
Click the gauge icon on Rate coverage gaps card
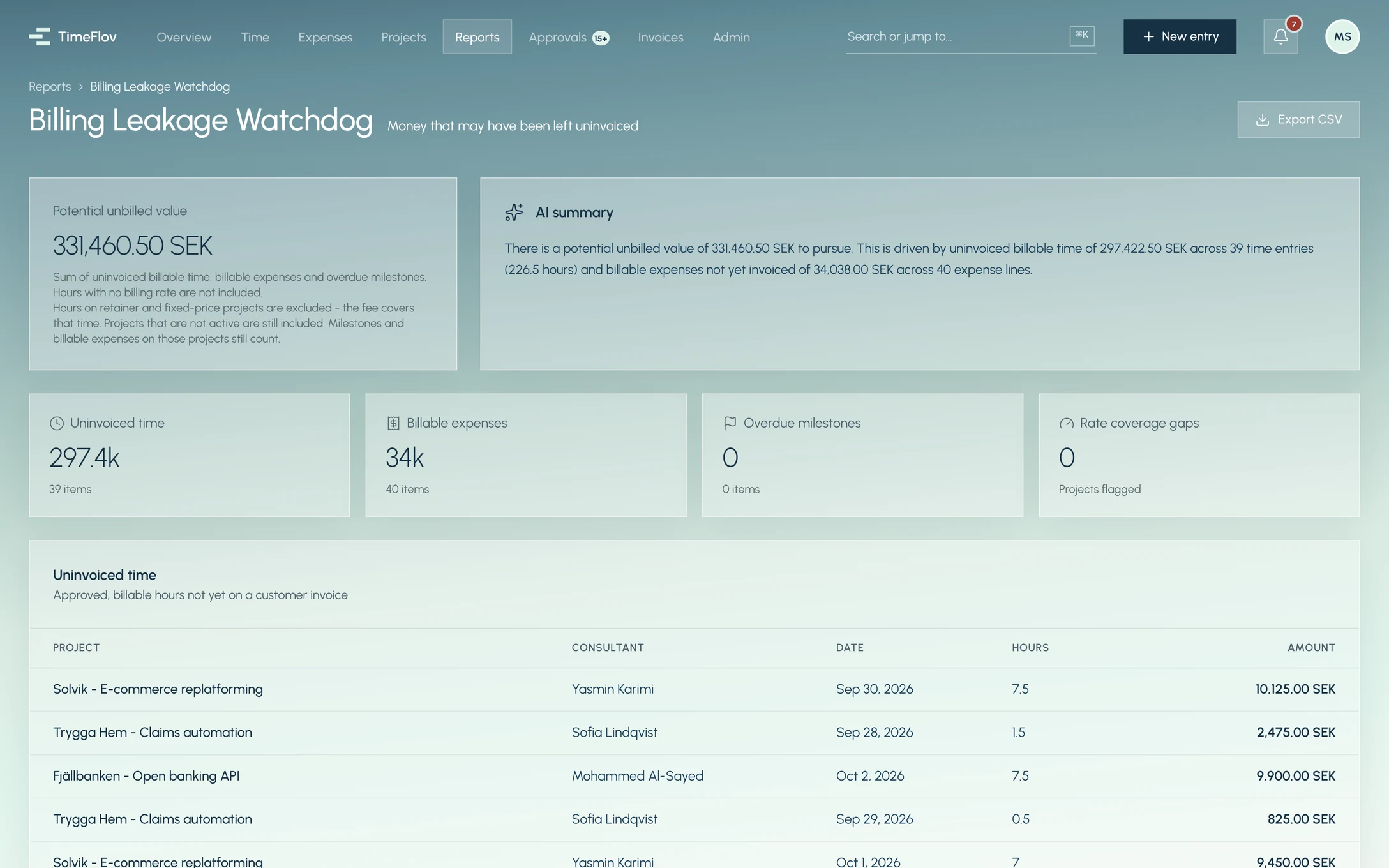click(1067, 423)
